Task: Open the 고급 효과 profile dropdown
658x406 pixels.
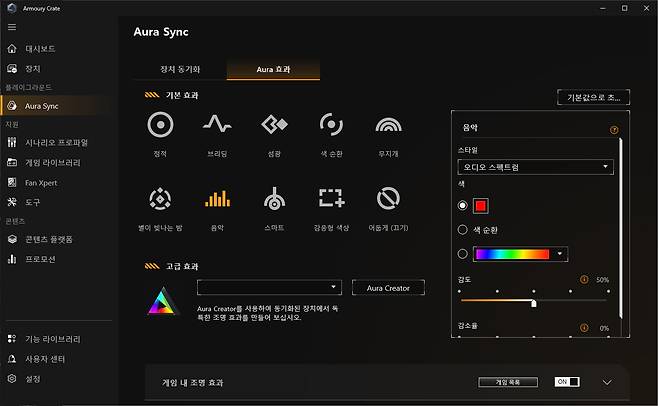Action: (x=269, y=287)
